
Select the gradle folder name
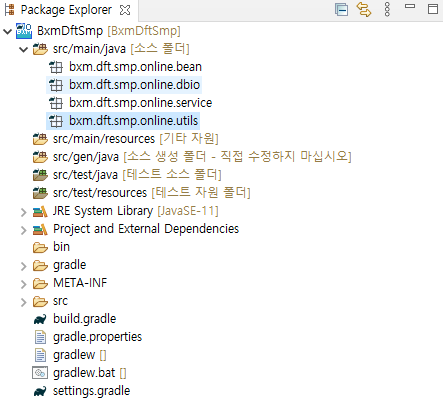(69, 265)
